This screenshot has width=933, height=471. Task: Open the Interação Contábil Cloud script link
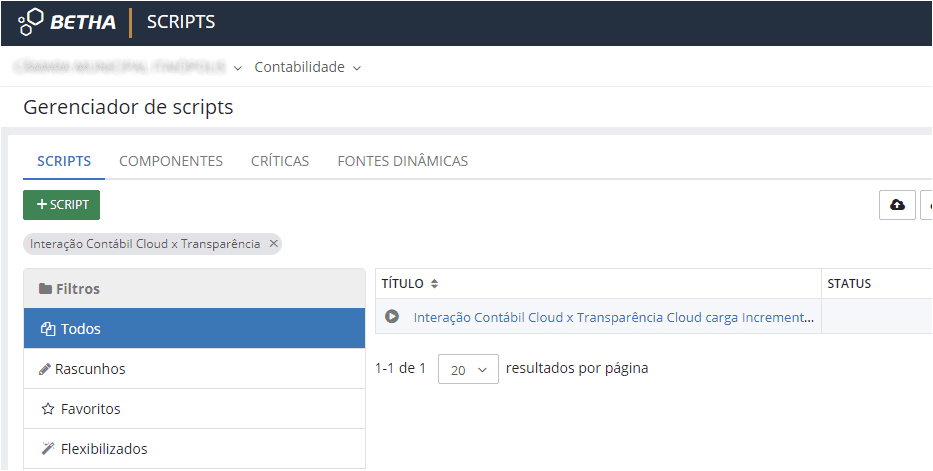point(614,317)
